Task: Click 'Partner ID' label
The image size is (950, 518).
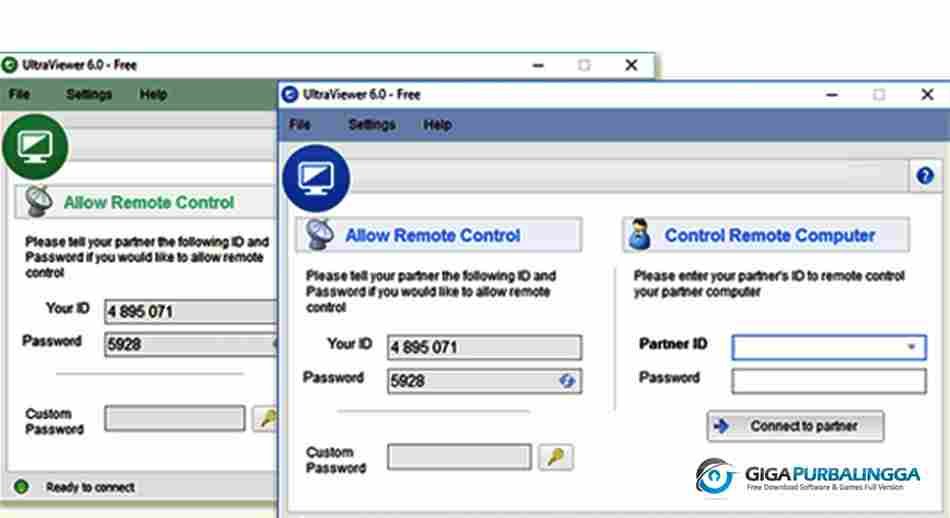Action: pos(673,344)
